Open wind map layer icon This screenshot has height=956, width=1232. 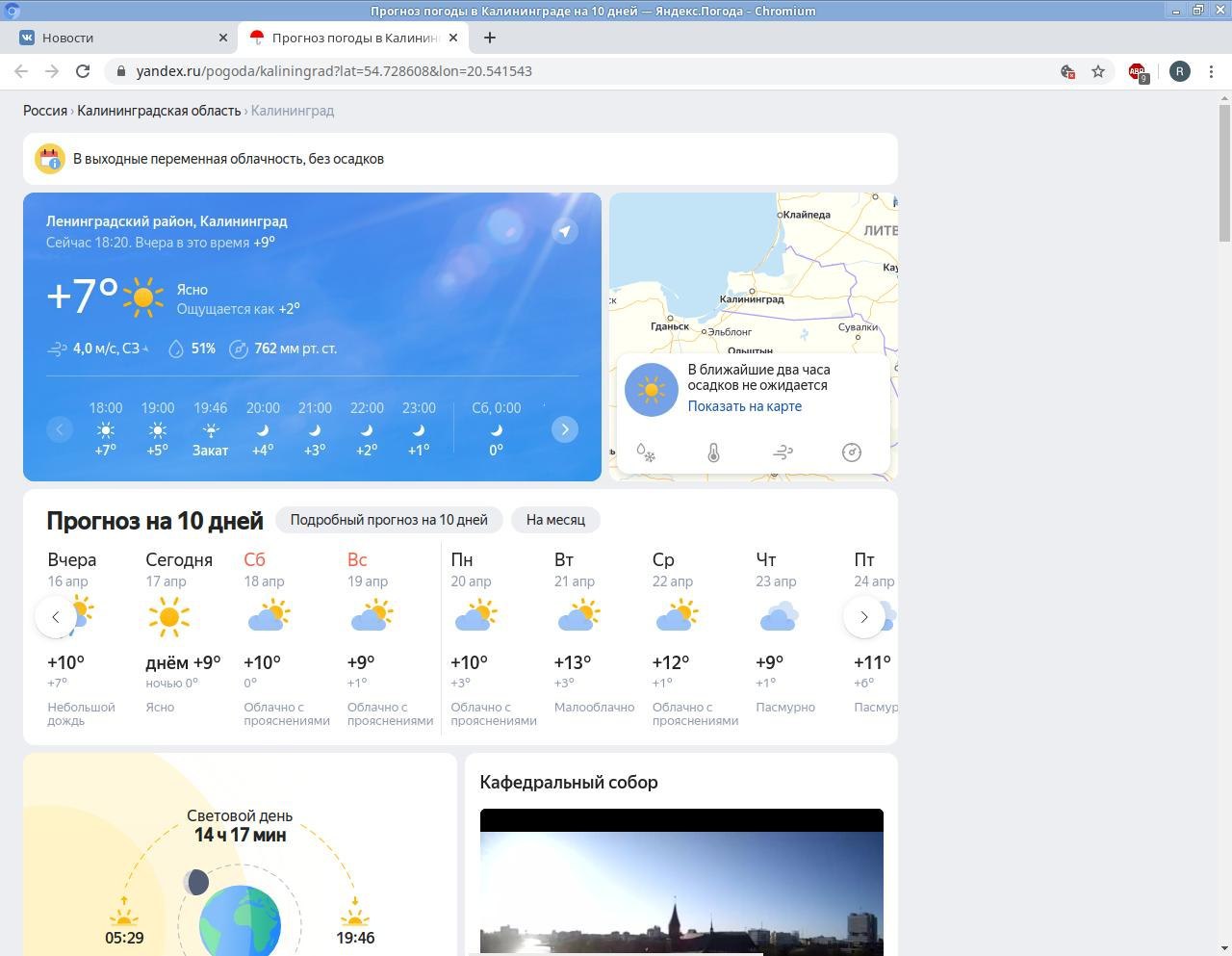(783, 452)
